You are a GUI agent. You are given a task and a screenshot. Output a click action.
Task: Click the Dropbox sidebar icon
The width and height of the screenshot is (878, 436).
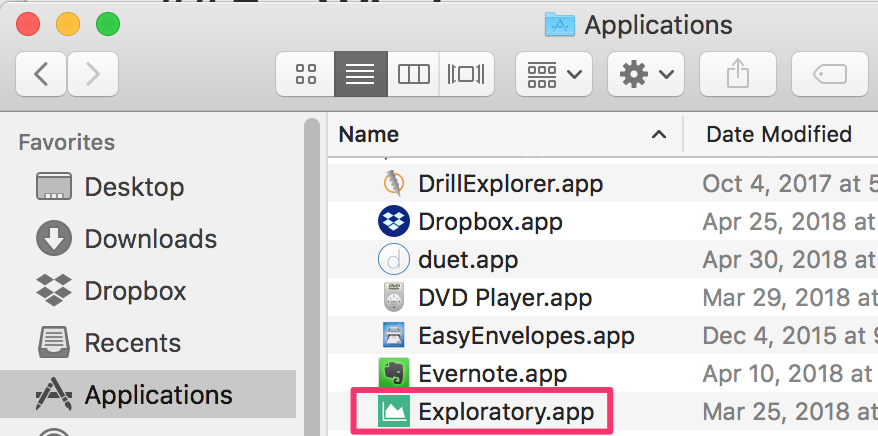pyautogui.click(x=54, y=290)
